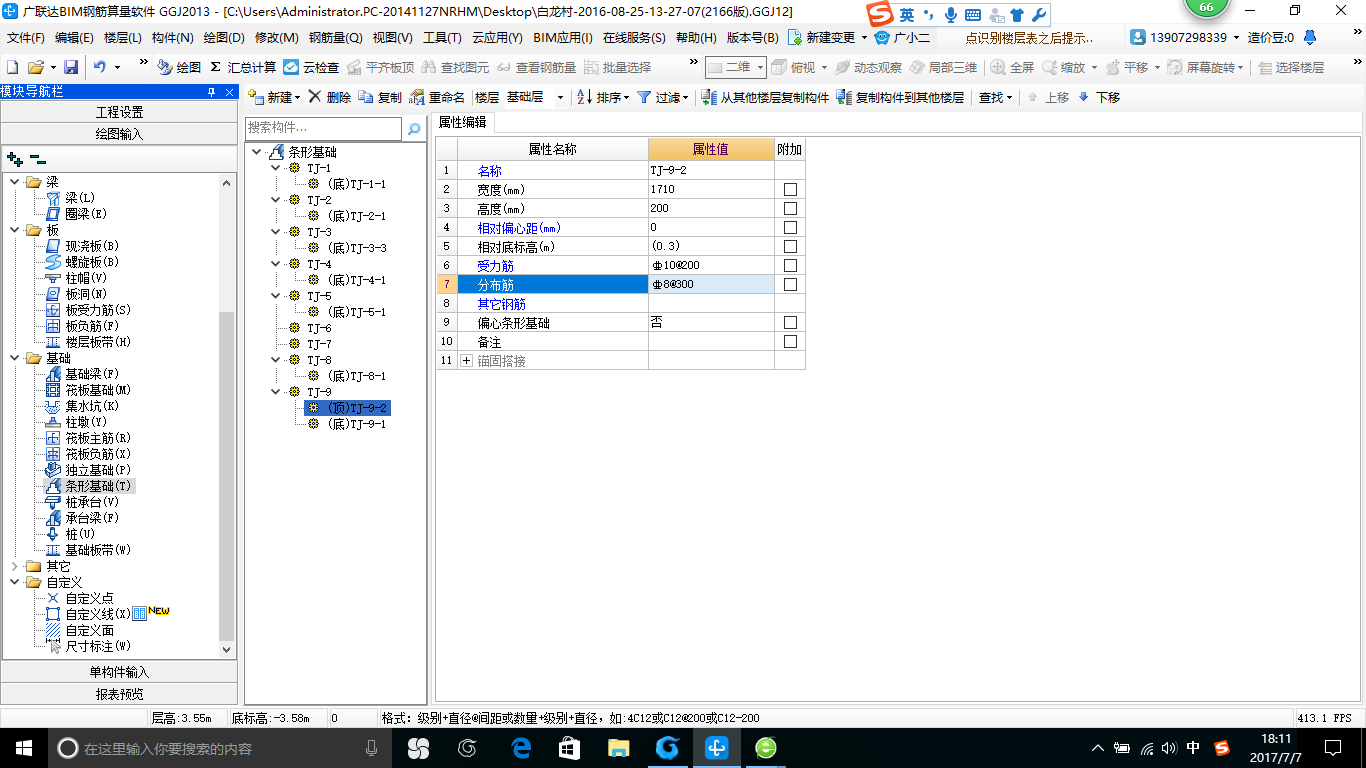Click 复制构件到其他楼层

click(900, 97)
